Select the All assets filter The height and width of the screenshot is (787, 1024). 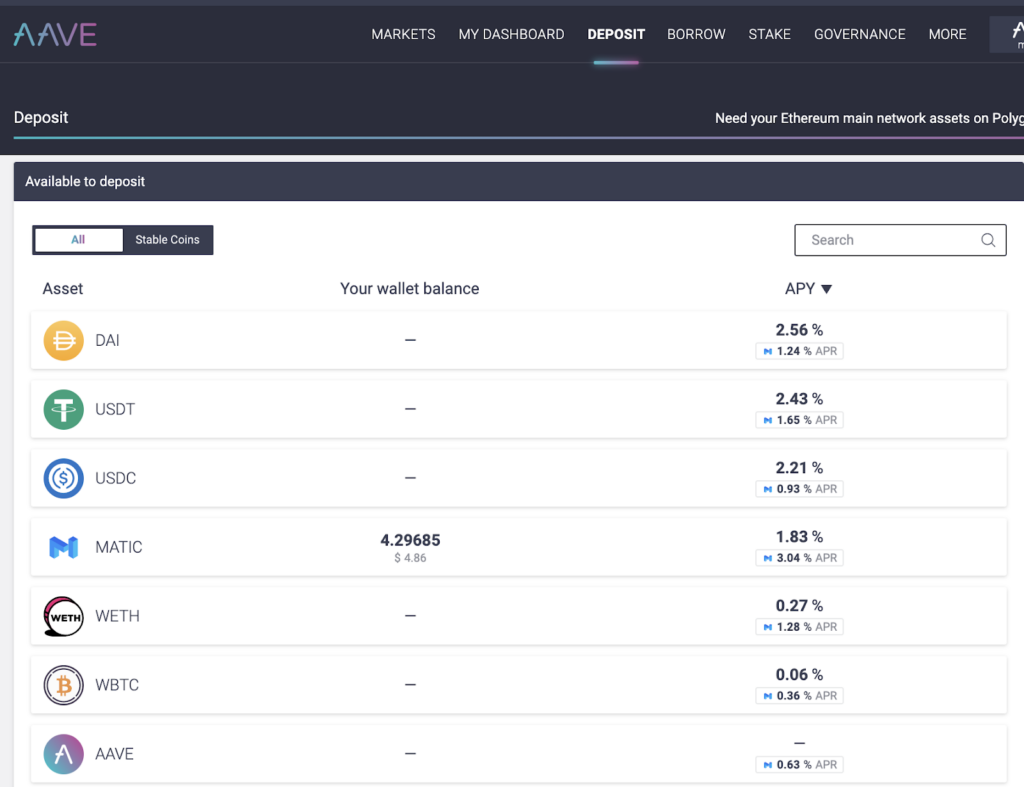(x=78, y=240)
